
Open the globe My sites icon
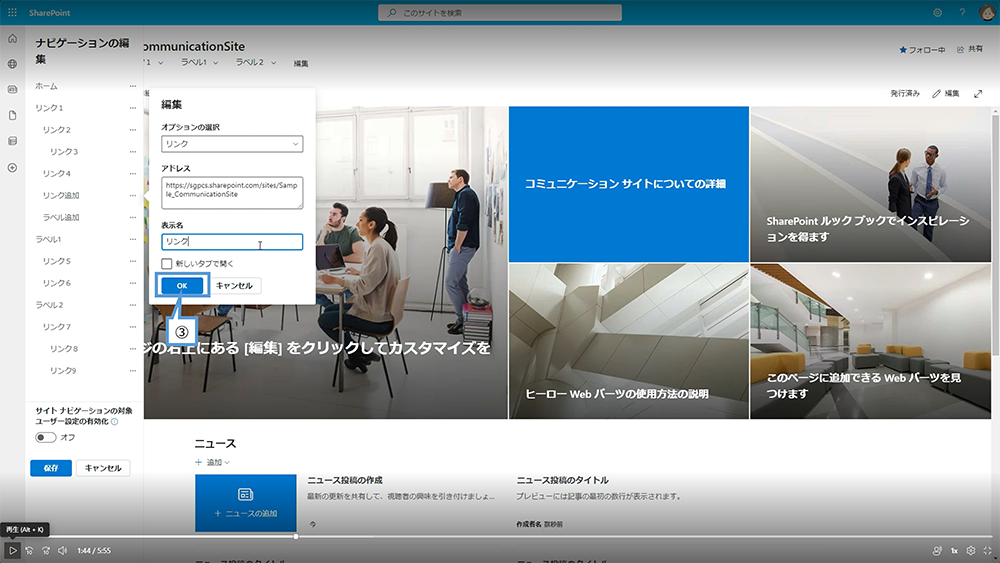pos(12,64)
